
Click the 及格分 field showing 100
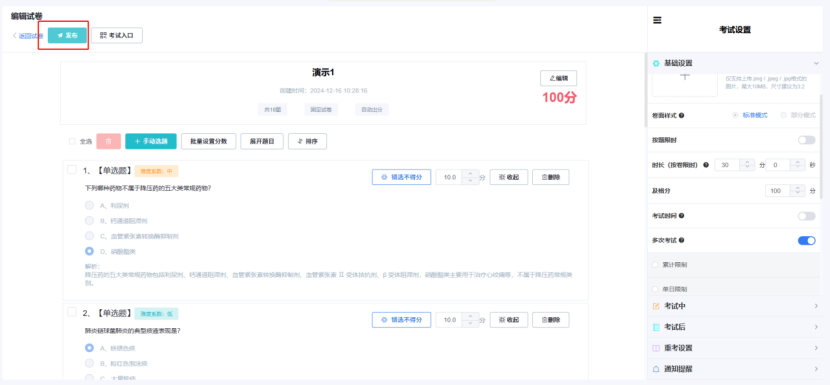pos(778,191)
